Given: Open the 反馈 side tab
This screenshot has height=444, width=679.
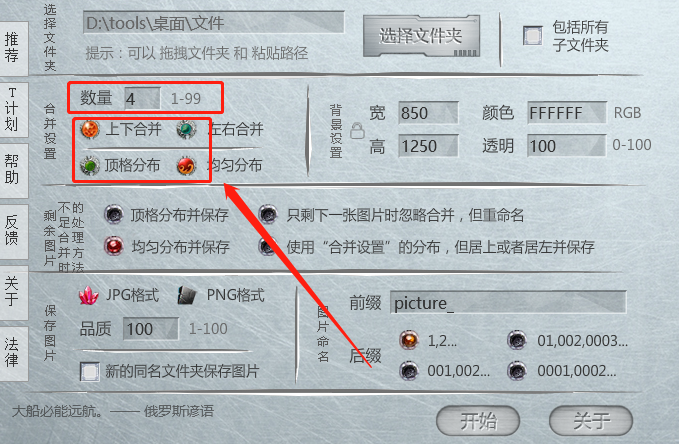Looking at the screenshot, I should click(x=13, y=231).
